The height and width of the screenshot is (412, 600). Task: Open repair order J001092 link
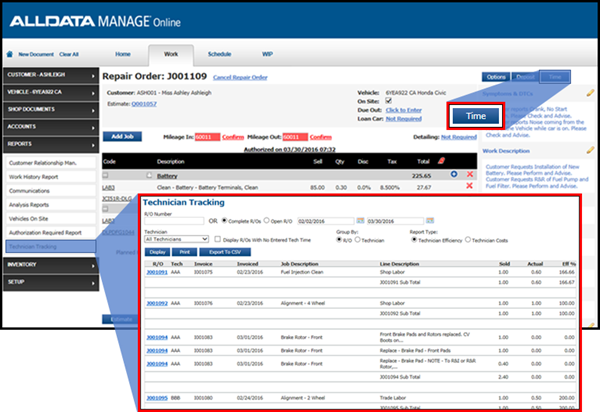pos(157,303)
